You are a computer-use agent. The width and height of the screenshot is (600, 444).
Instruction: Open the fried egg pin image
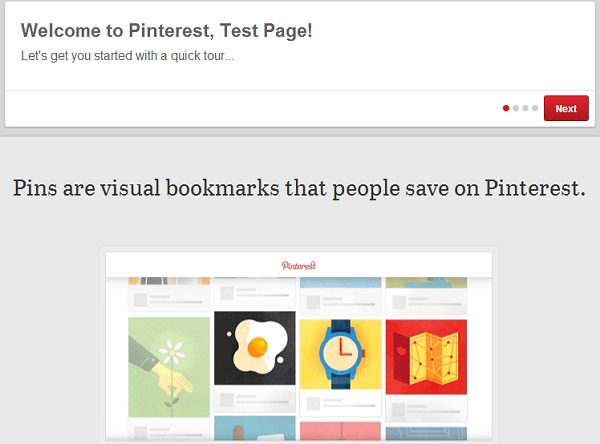pos(255,348)
